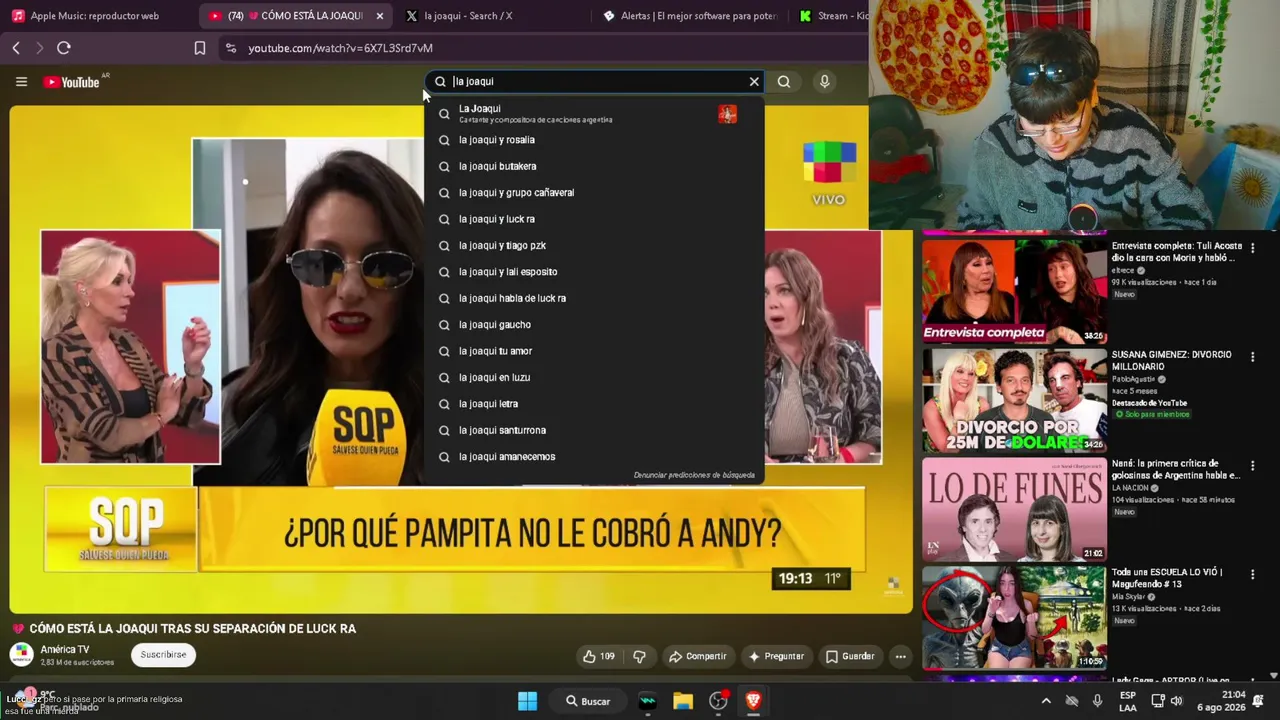Viewport: 1280px width, 720px height.
Task: Show hidden system tray icons chevron
Action: (1046, 701)
